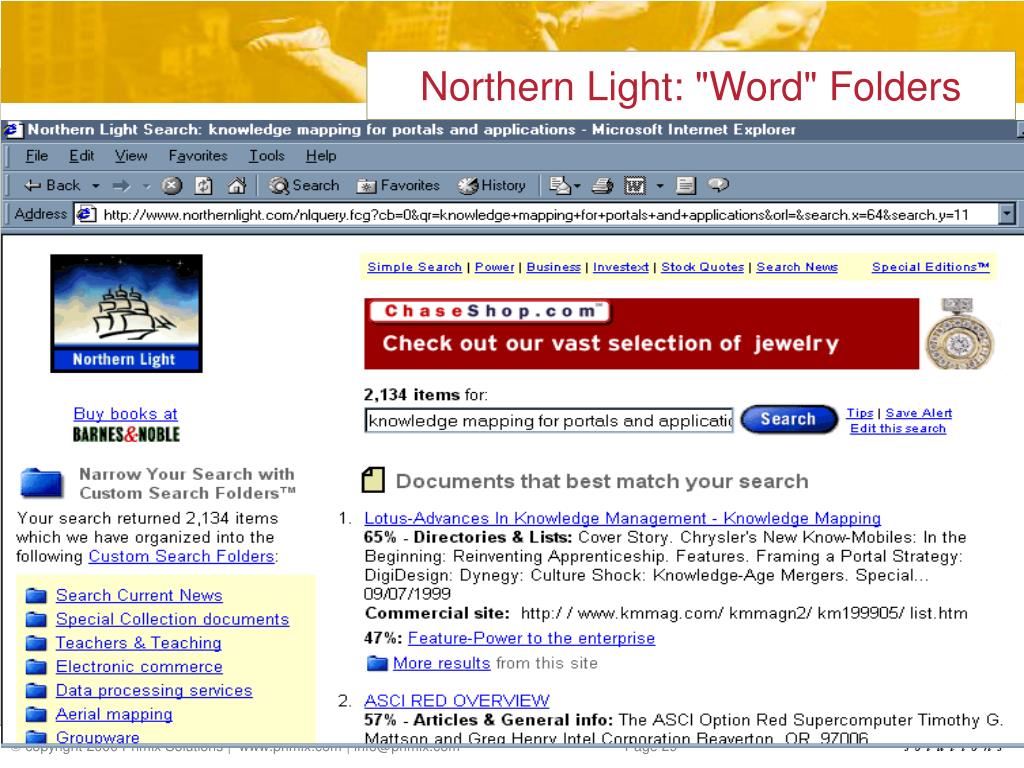Open the Search News link
The height and width of the screenshot is (768, 1024).
pyautogui.click(x=797, y=267)
